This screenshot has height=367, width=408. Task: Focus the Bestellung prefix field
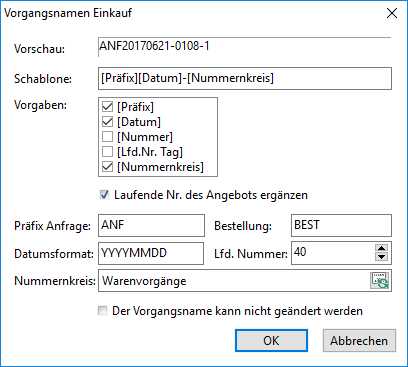coord(341,226)
